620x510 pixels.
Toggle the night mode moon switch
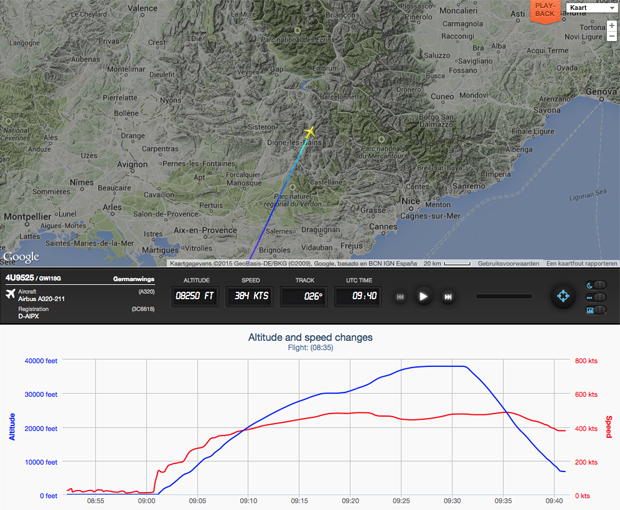point(596,285)
